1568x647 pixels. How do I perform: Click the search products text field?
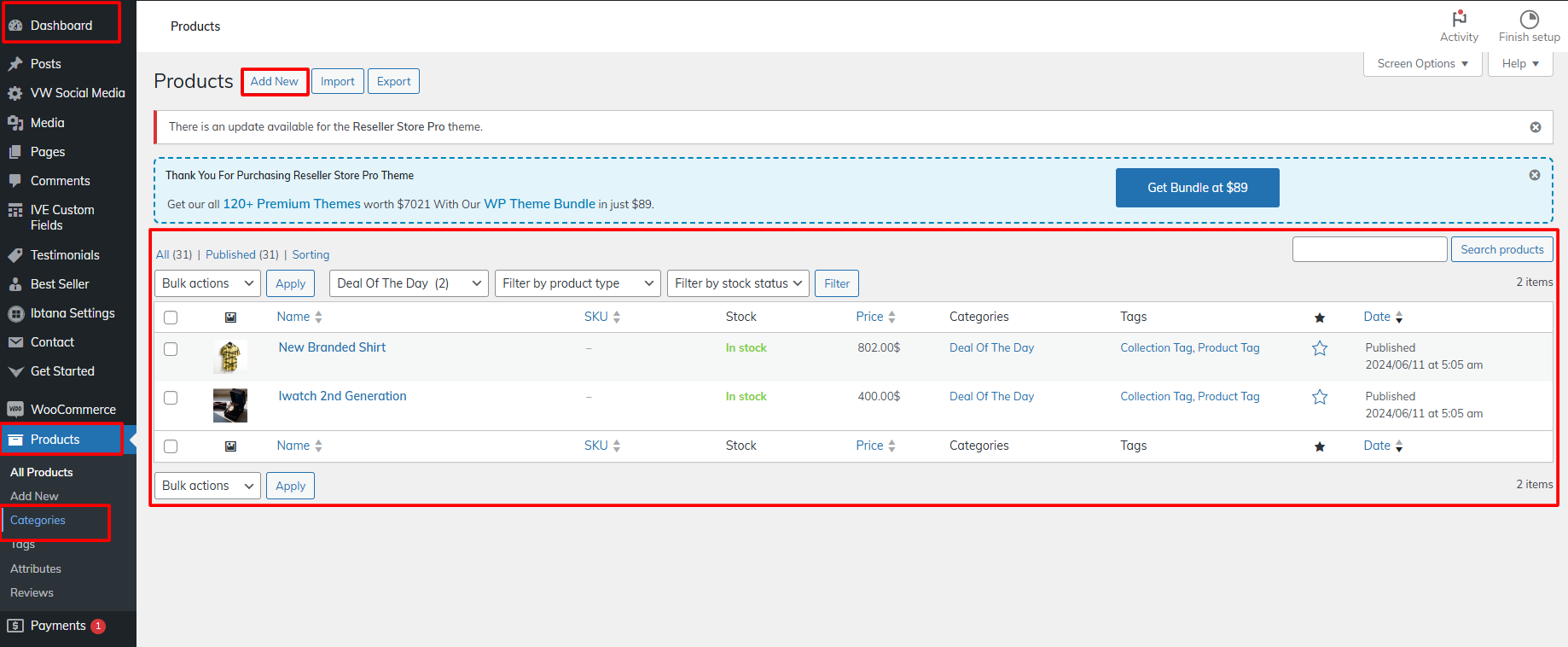[1369, 249]
